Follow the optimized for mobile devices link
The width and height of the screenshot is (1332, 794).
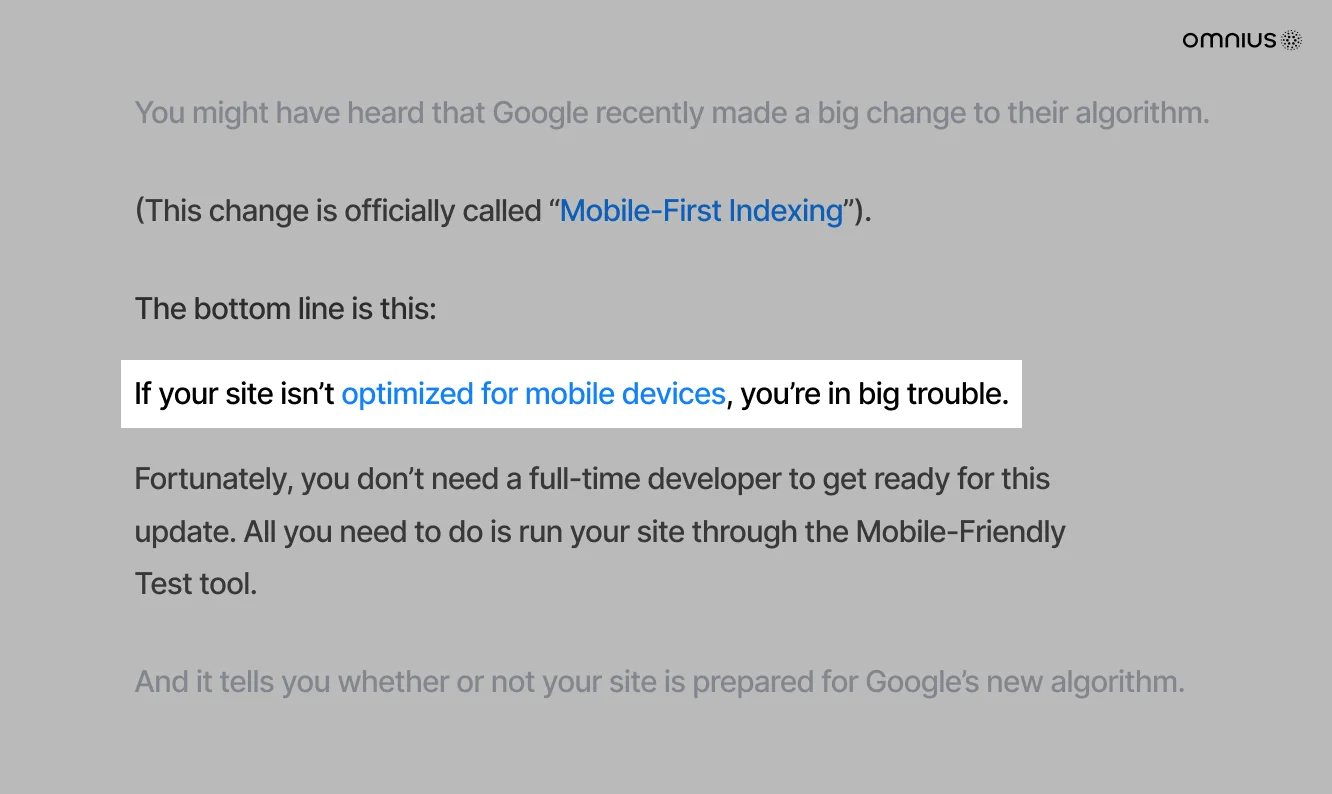(x=533, y=394)
